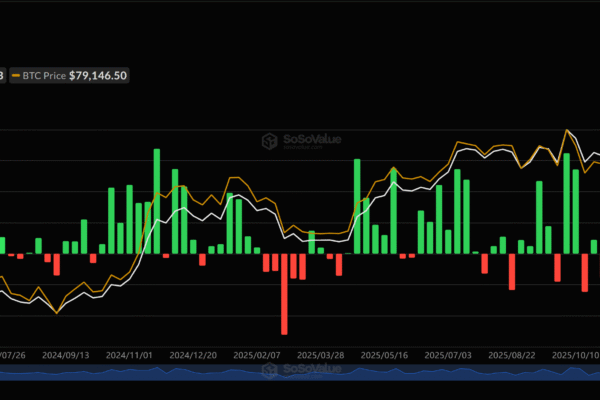Click the blue range navigator strip at bottom

point(300,372)
